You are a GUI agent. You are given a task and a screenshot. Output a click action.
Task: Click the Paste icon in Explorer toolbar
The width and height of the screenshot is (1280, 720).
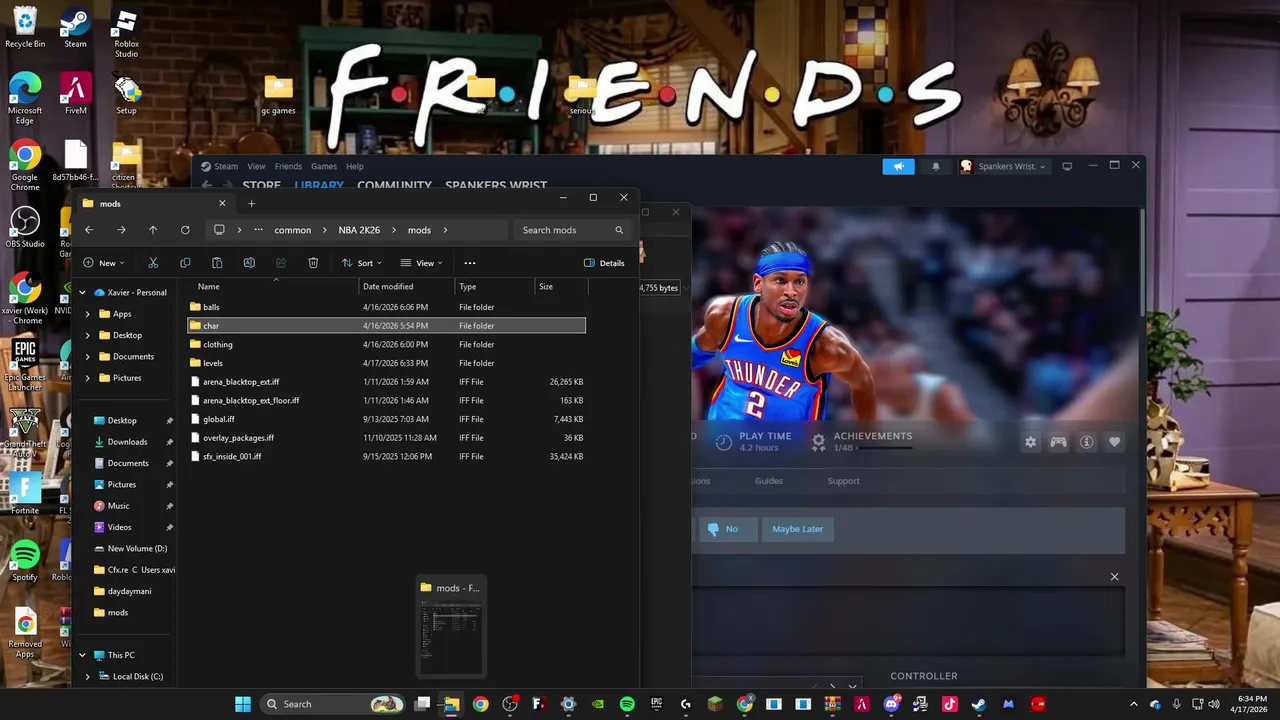tap(217, 263)
